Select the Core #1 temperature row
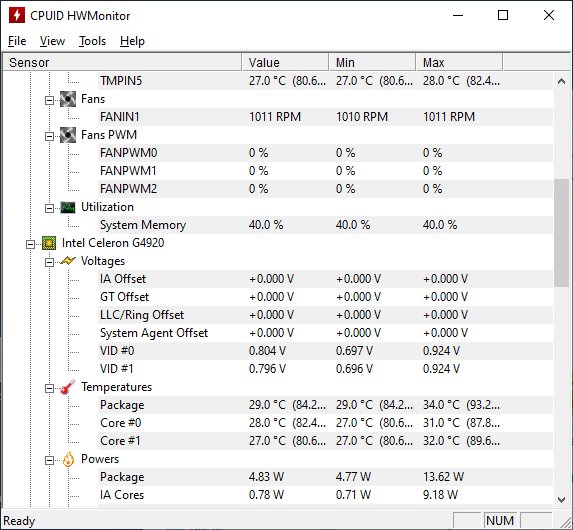 click(325, 441)
